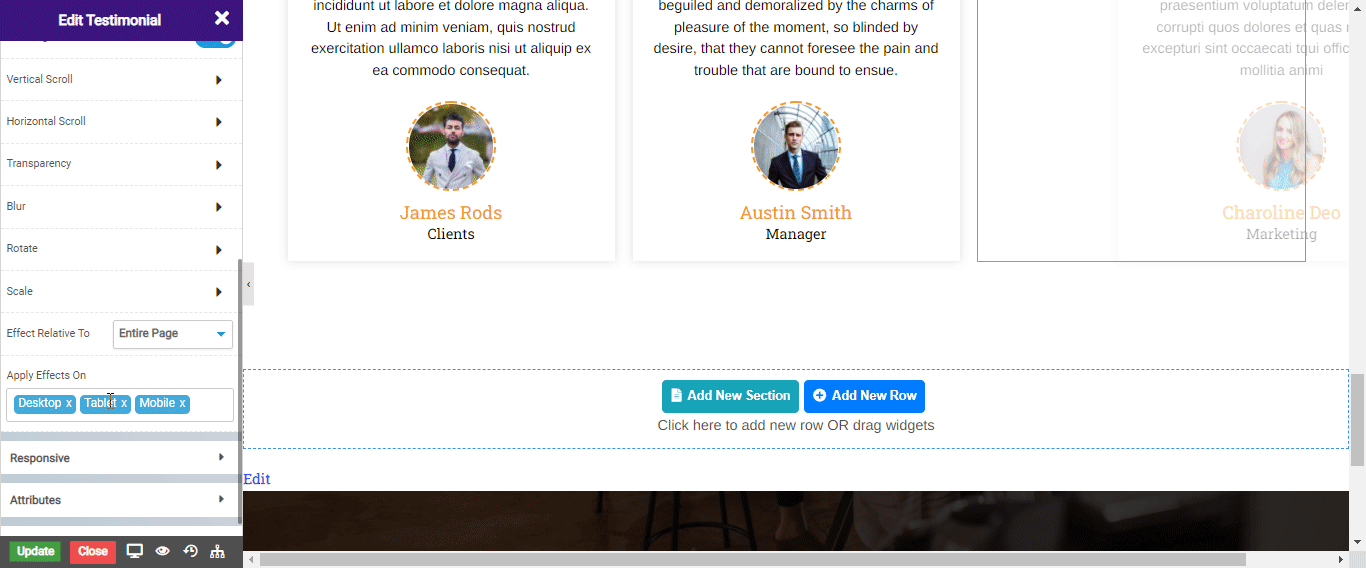
Task: Open the Effect Relative To dropdown
Action: (x=173, y=334)
